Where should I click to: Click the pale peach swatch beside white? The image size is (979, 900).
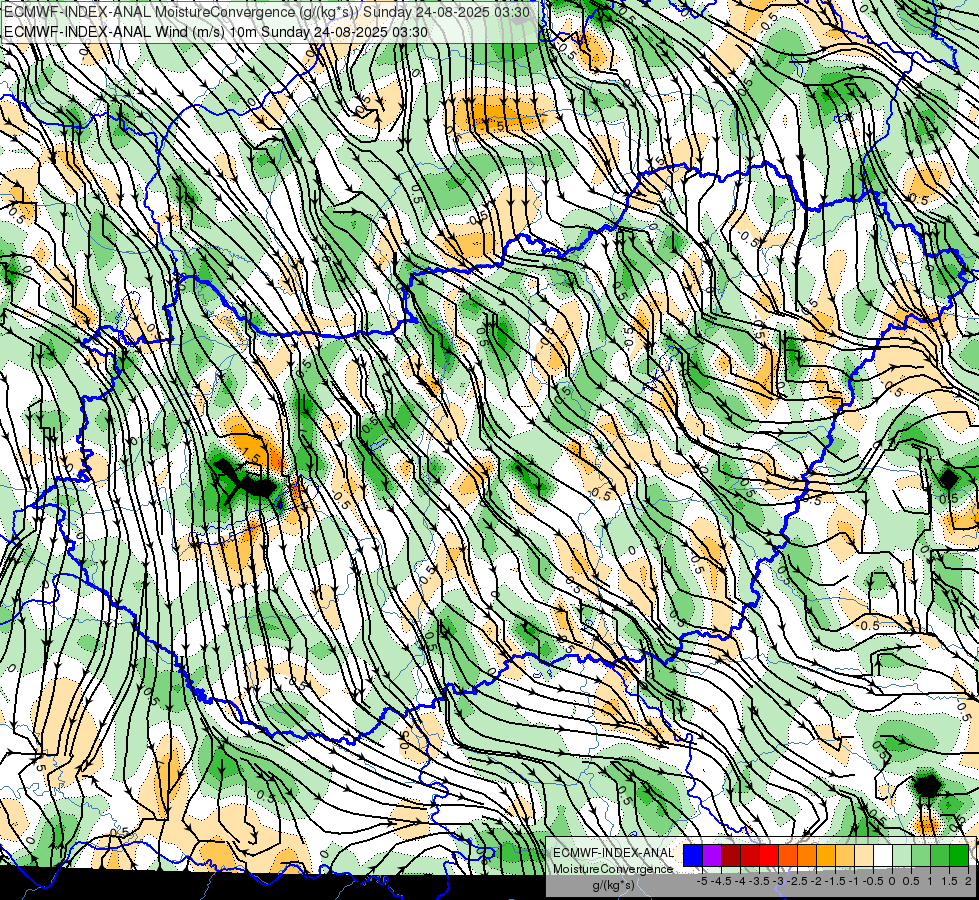point(864,855)
